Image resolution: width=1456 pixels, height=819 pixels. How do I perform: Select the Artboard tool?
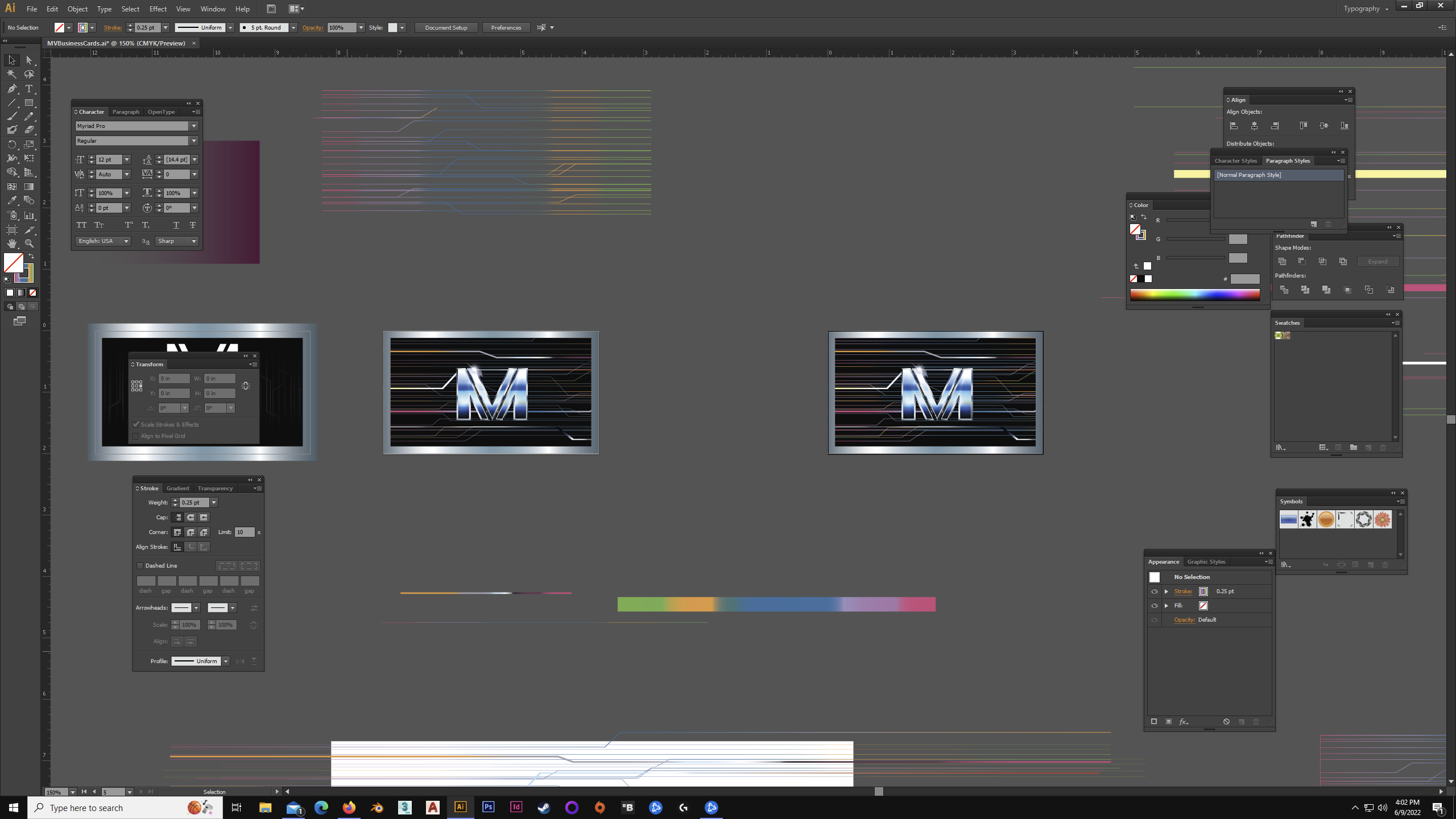(11, 230)
